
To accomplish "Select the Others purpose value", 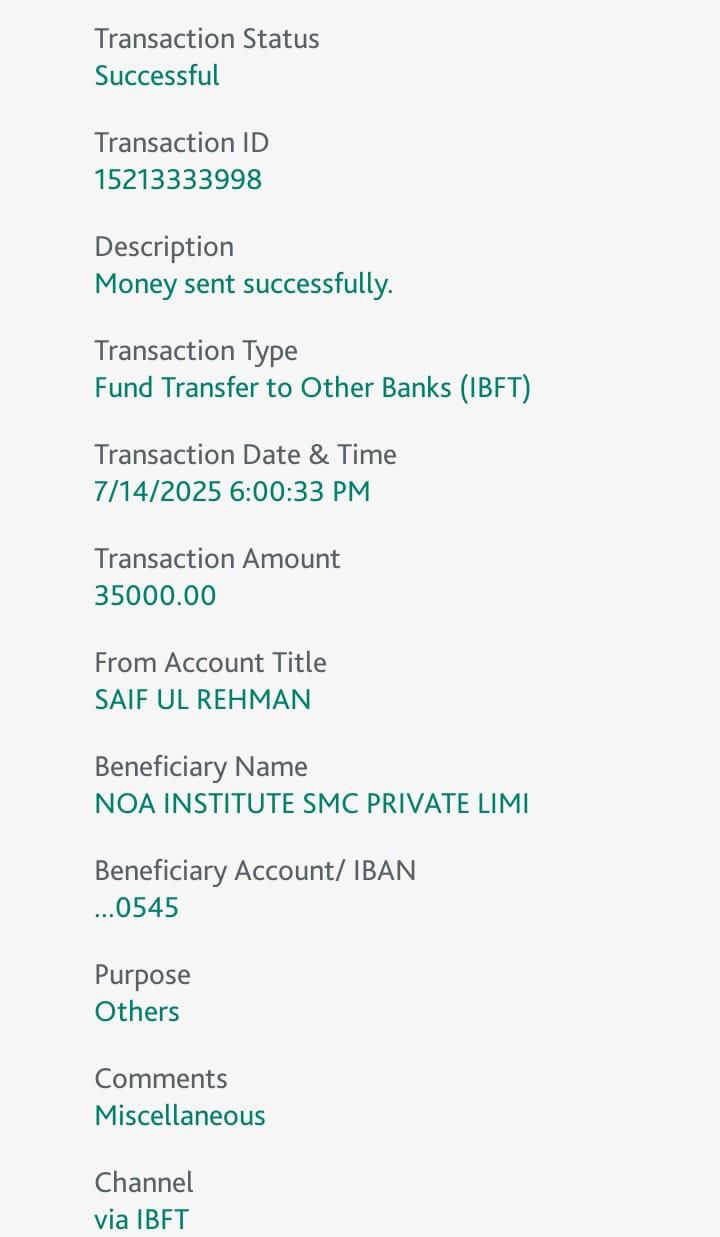I will [x=137, y=1012].
